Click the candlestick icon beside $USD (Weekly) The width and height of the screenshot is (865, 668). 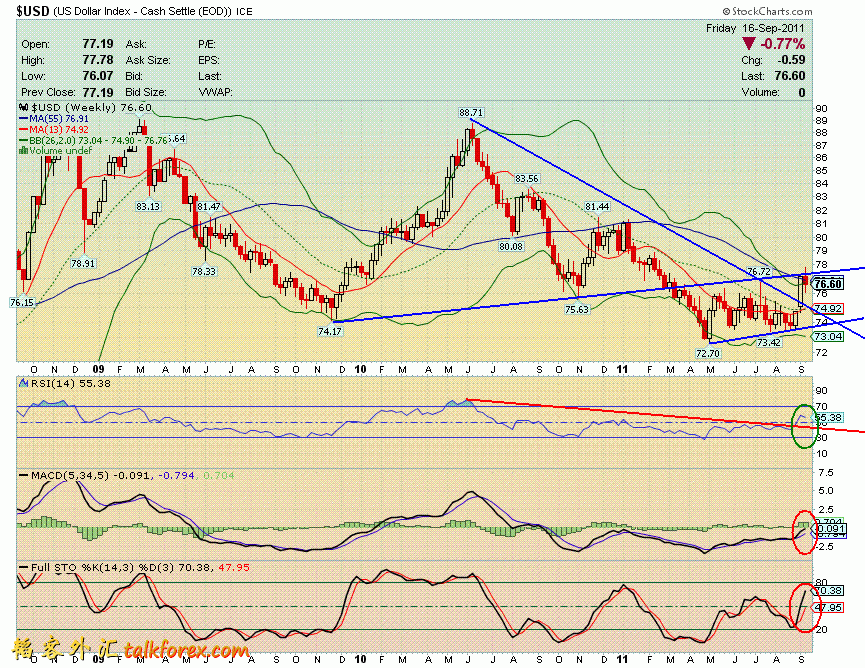point(24,108)
